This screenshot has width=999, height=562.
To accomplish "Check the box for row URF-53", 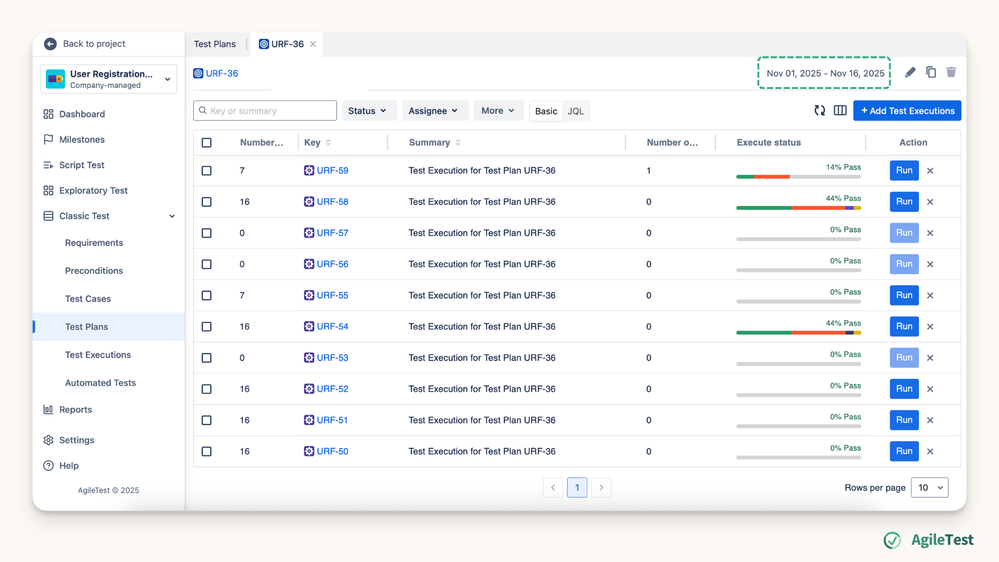I will coord(206,358).
